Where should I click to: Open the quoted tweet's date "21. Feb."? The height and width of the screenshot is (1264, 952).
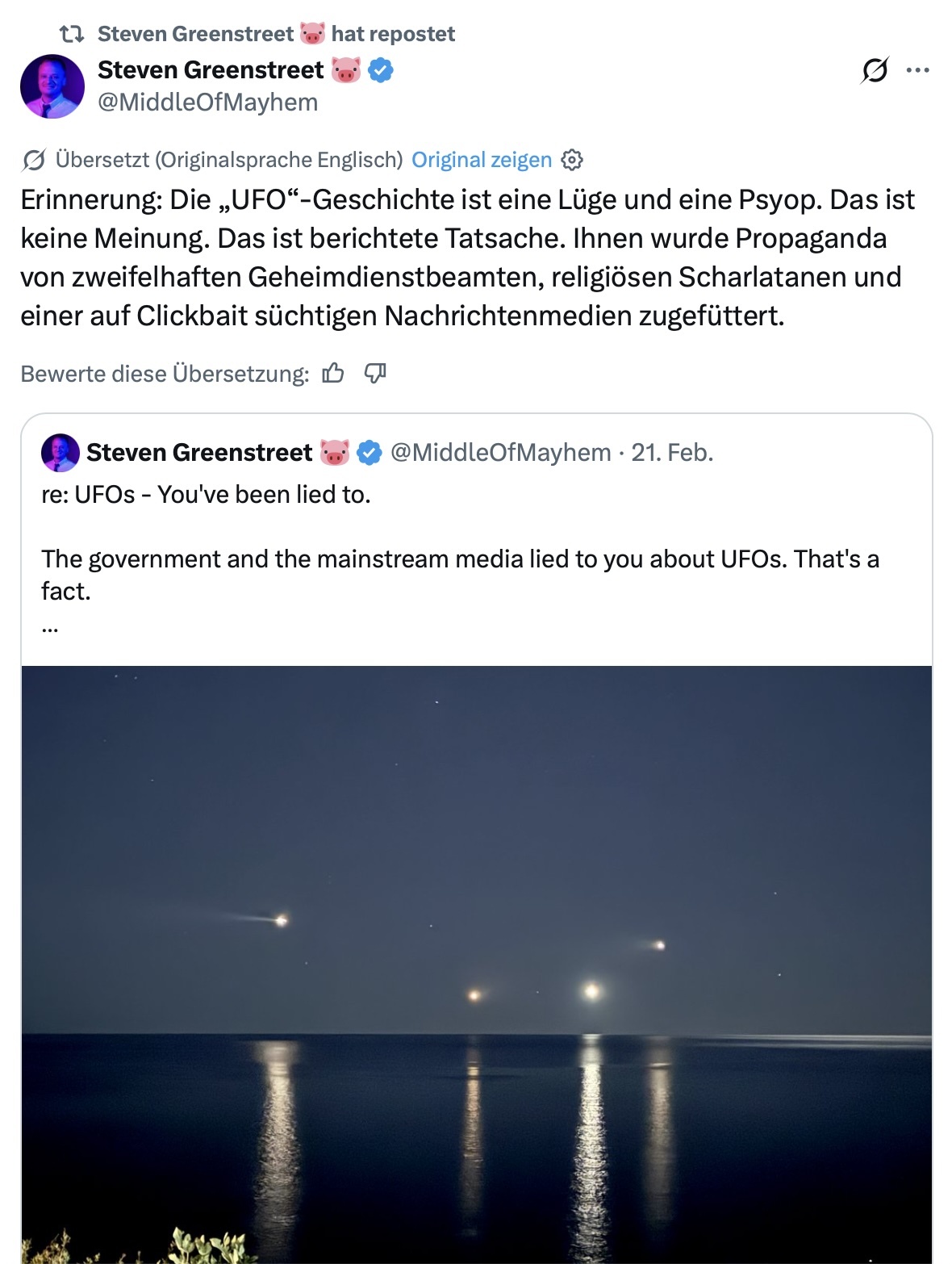672,453
